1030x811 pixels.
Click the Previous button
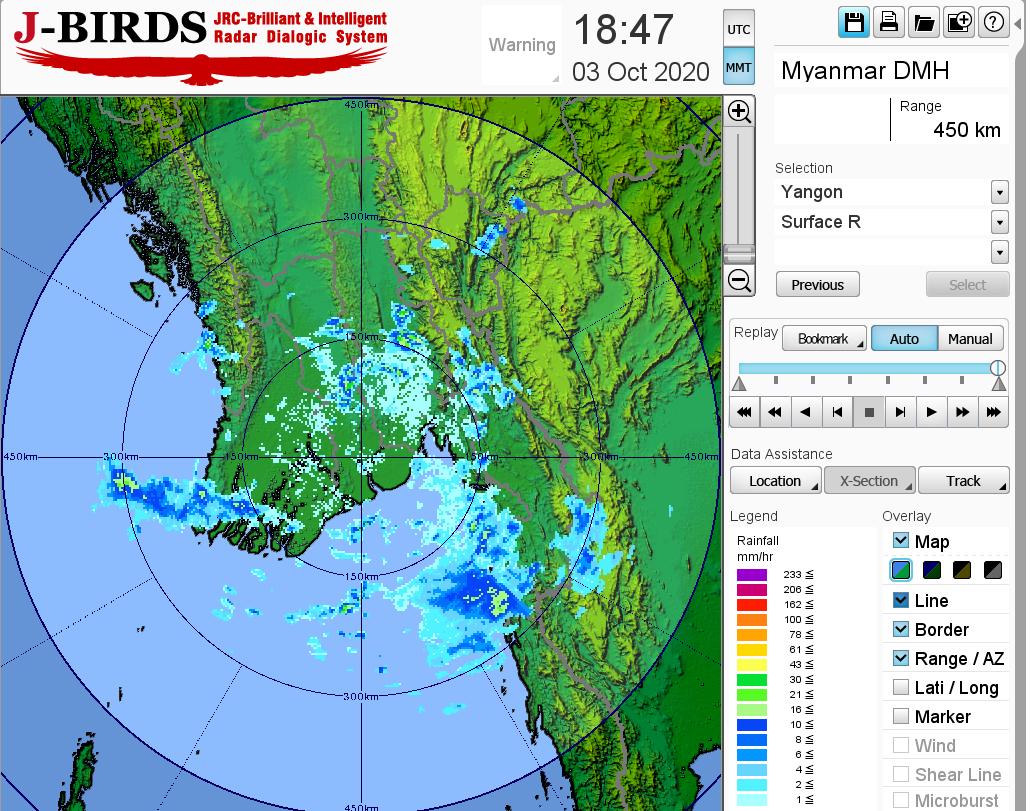tap(817, 285)
